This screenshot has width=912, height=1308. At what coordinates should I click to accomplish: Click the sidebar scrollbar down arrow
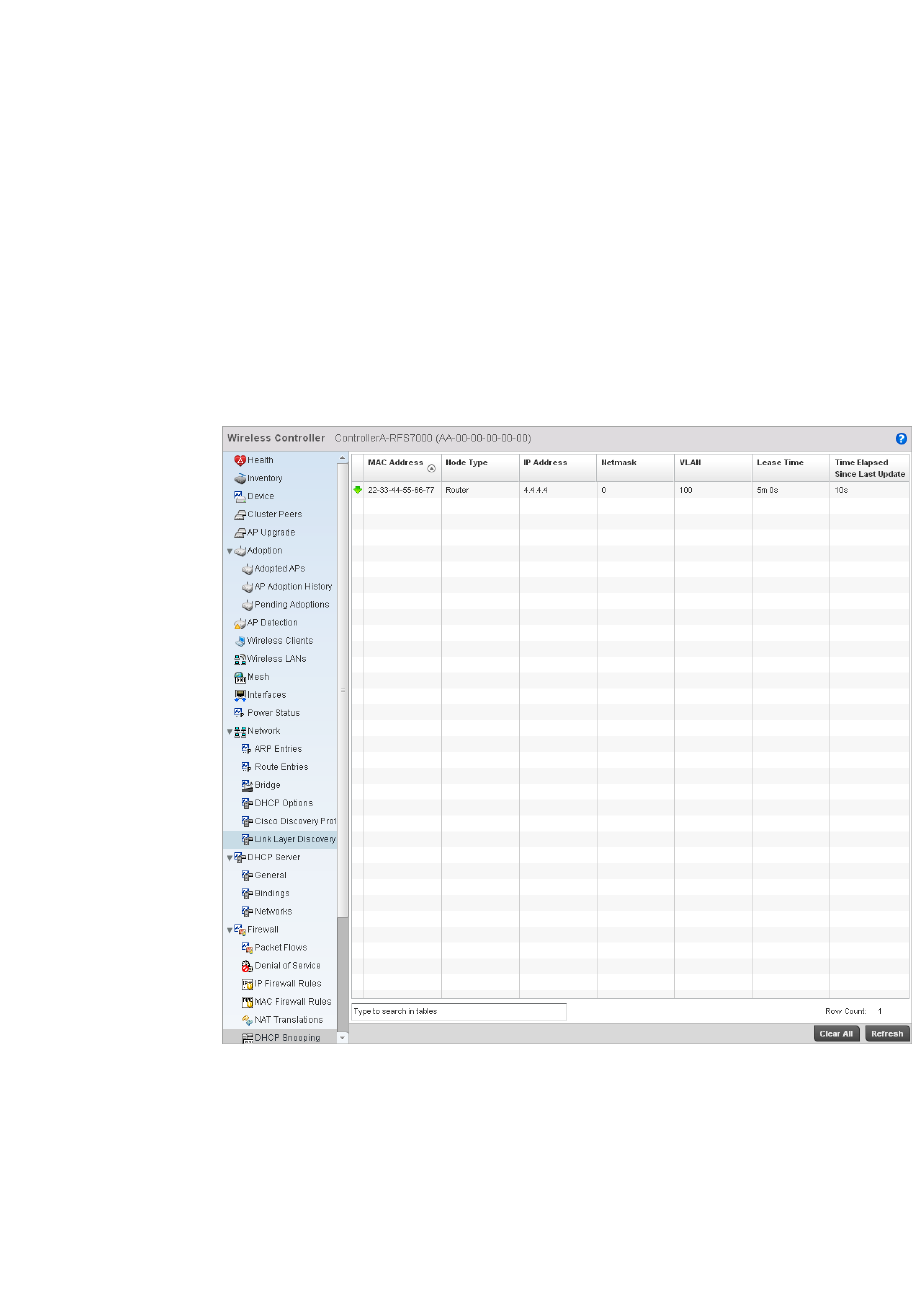click(343, 1038)
